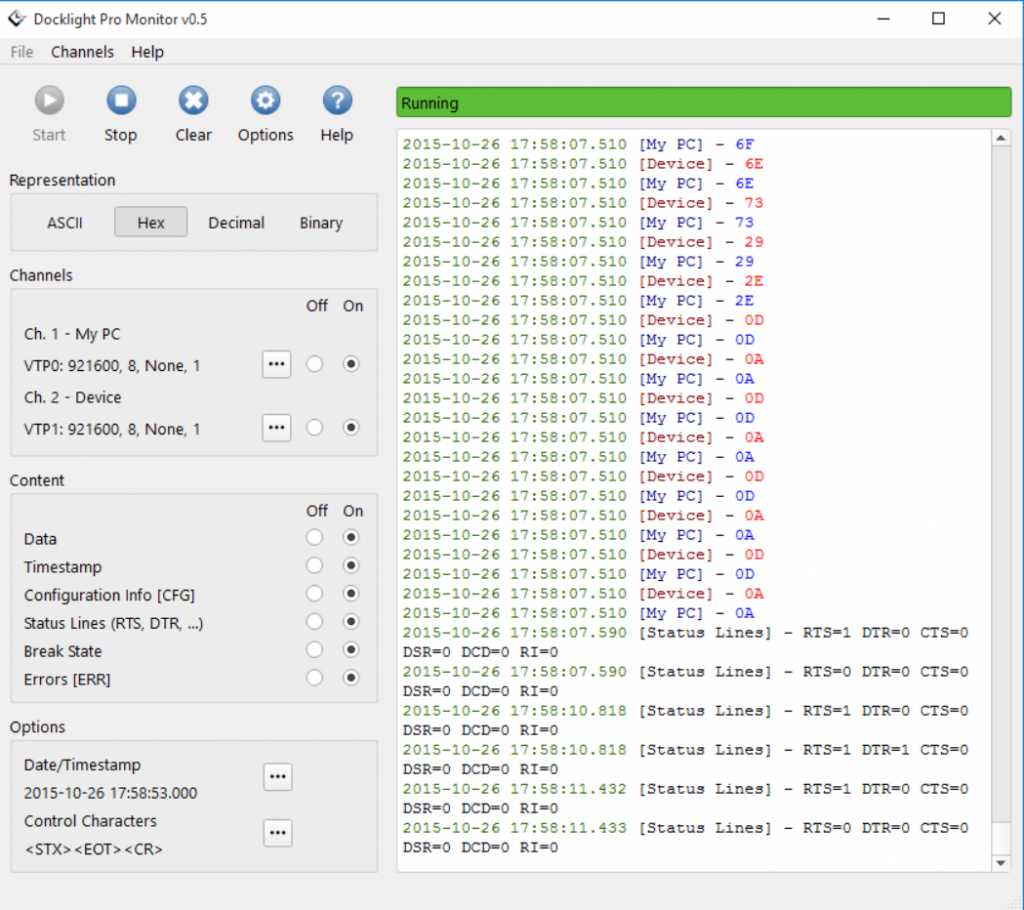The width and height of the screenshot is (1024, 910).
Task: Switch representation to ASCII
Action: [x=64, y=222]
